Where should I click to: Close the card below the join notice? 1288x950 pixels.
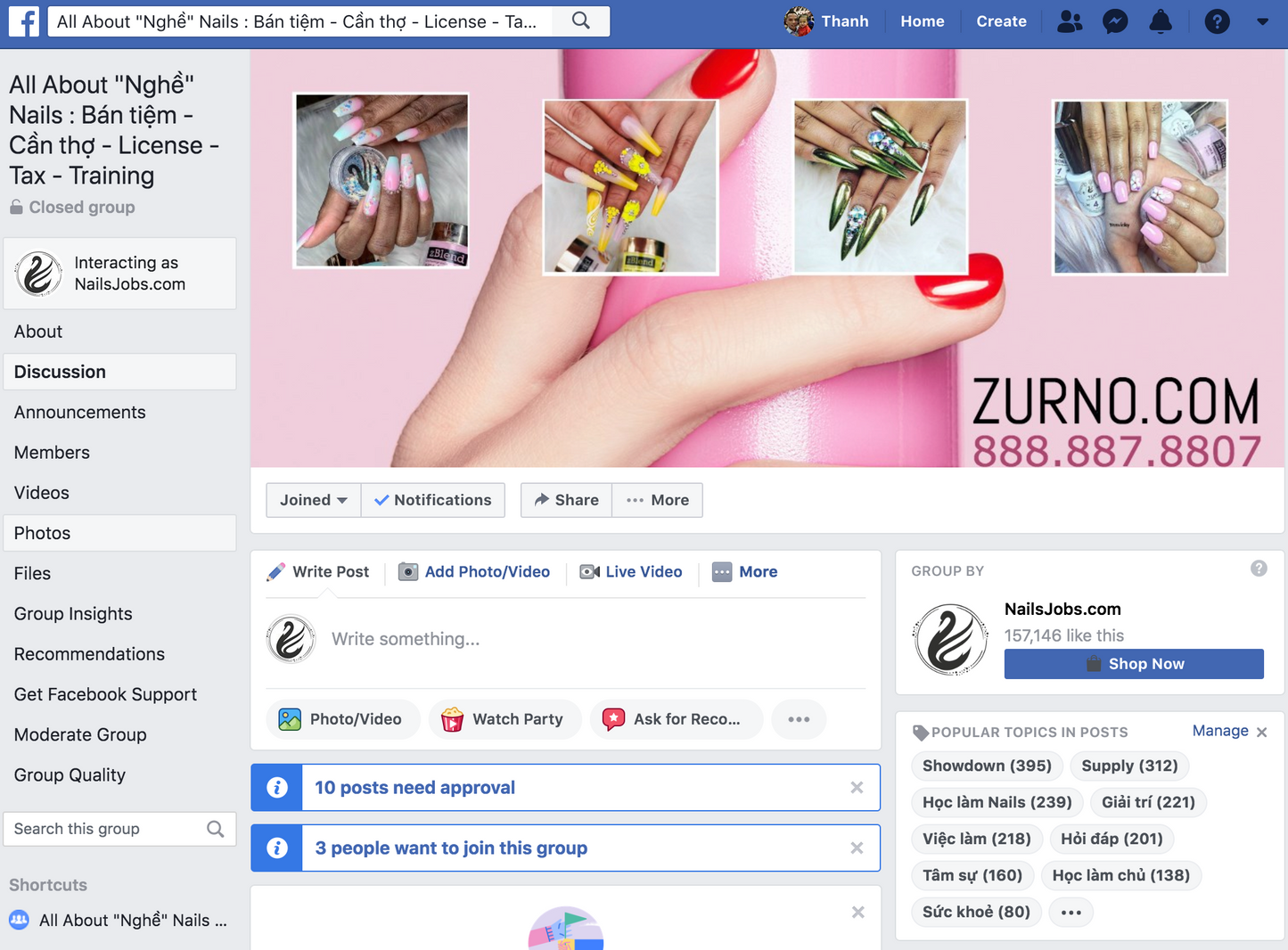tap(857, 912)
